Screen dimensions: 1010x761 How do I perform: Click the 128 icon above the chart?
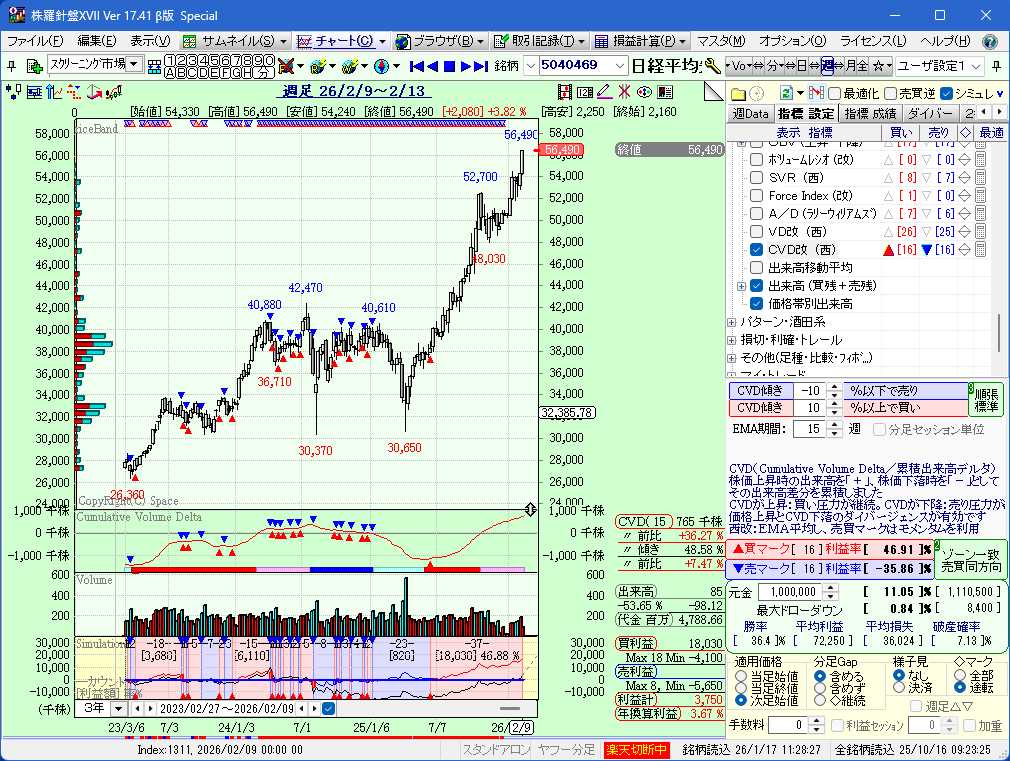(584, 92)
